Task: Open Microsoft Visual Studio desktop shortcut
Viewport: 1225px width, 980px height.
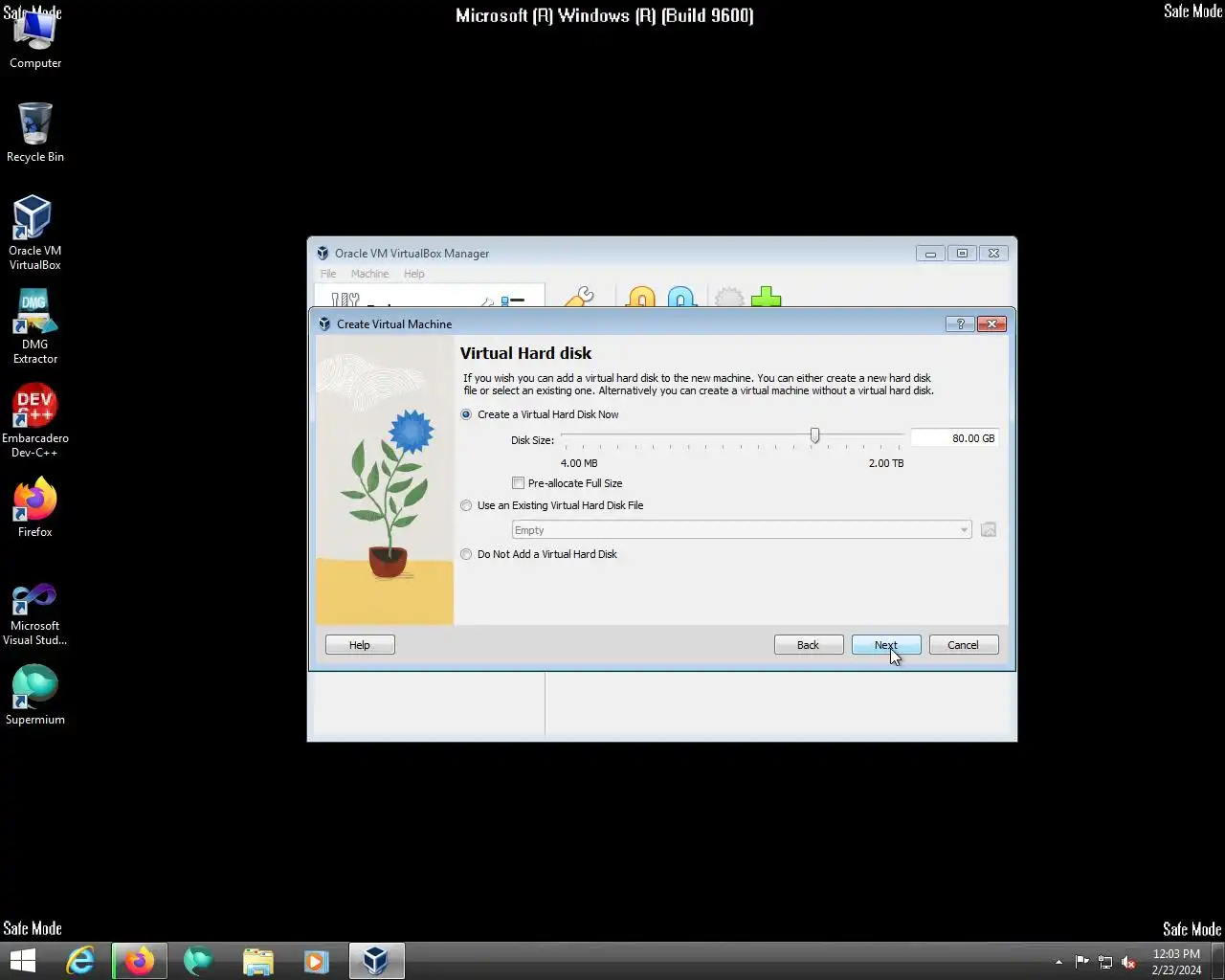Action: [35, 614]
